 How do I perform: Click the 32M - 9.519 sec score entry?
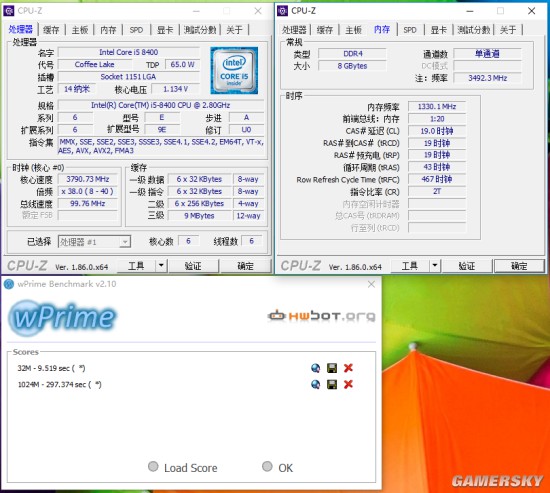tap(51, 368)
